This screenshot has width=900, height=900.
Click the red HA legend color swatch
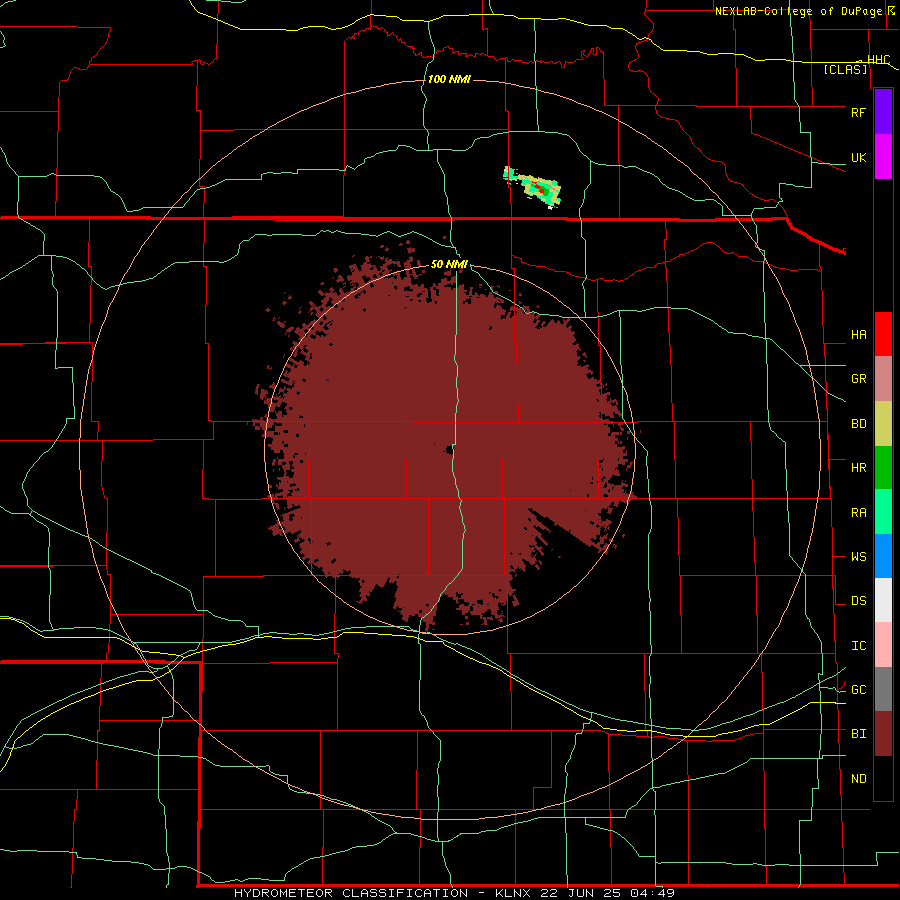click(x=883, y=334)
